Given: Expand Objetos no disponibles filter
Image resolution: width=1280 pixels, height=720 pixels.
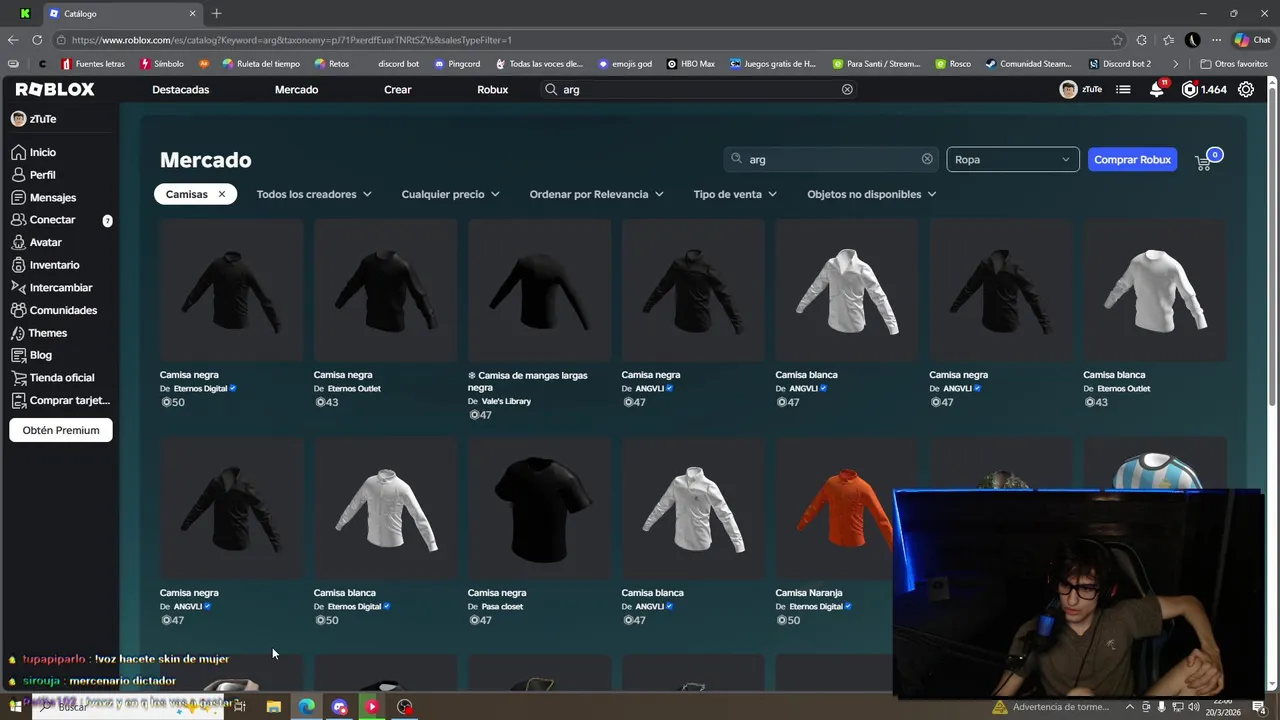Looking at the screenshot, I should 871,194.
